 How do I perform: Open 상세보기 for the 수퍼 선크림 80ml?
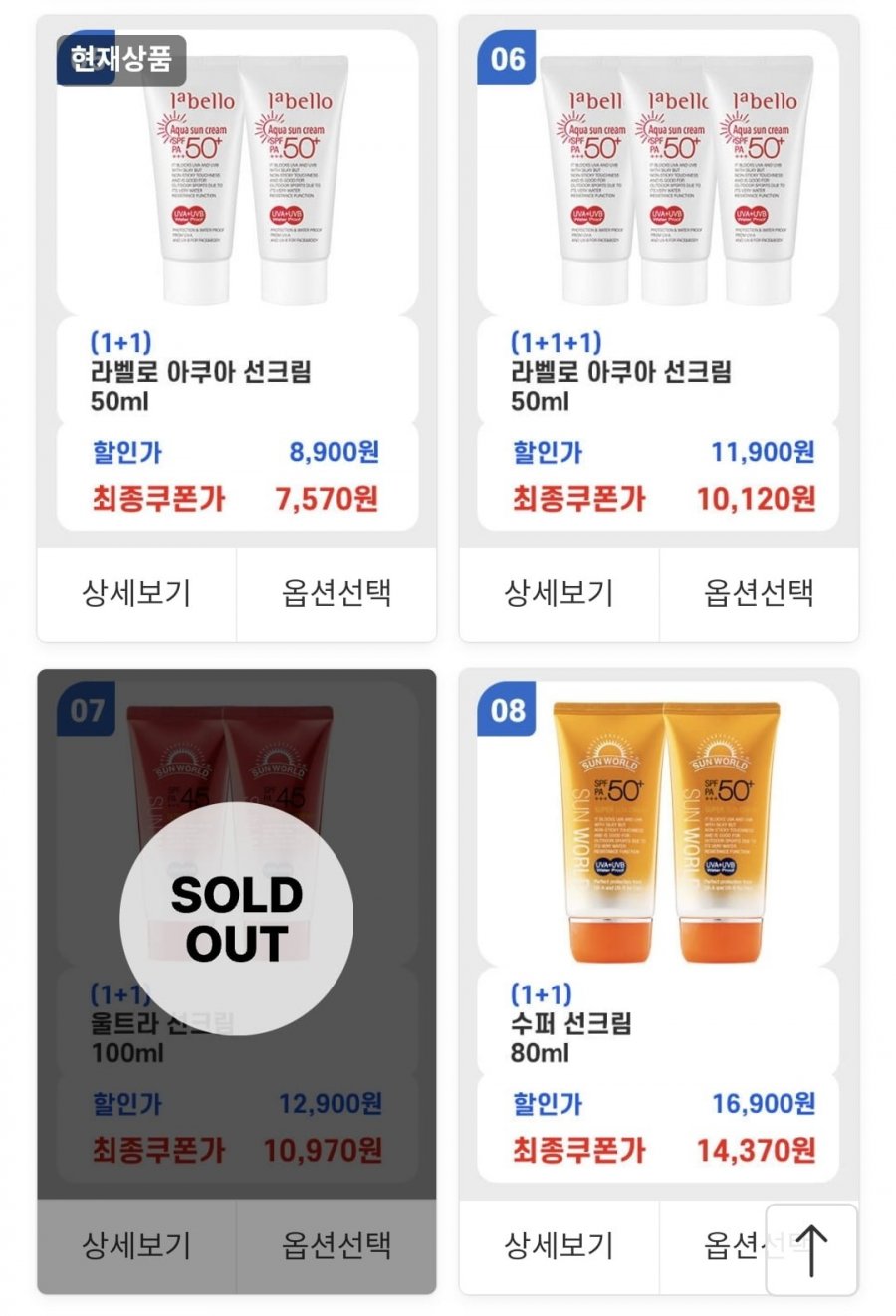pyautogui.click(x=559, y=1246)
